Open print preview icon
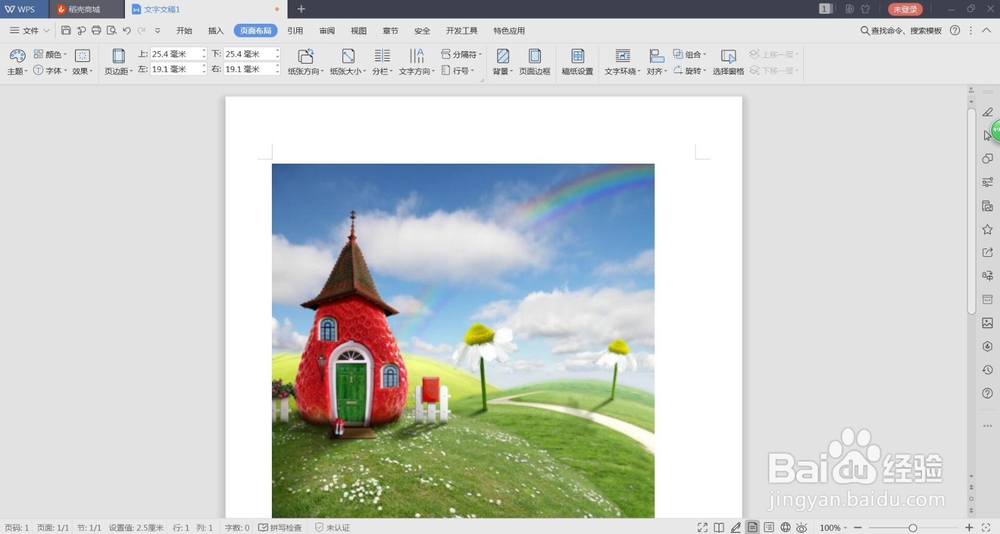The height and width of the screenshot is (534, 1000). (112, 31)
